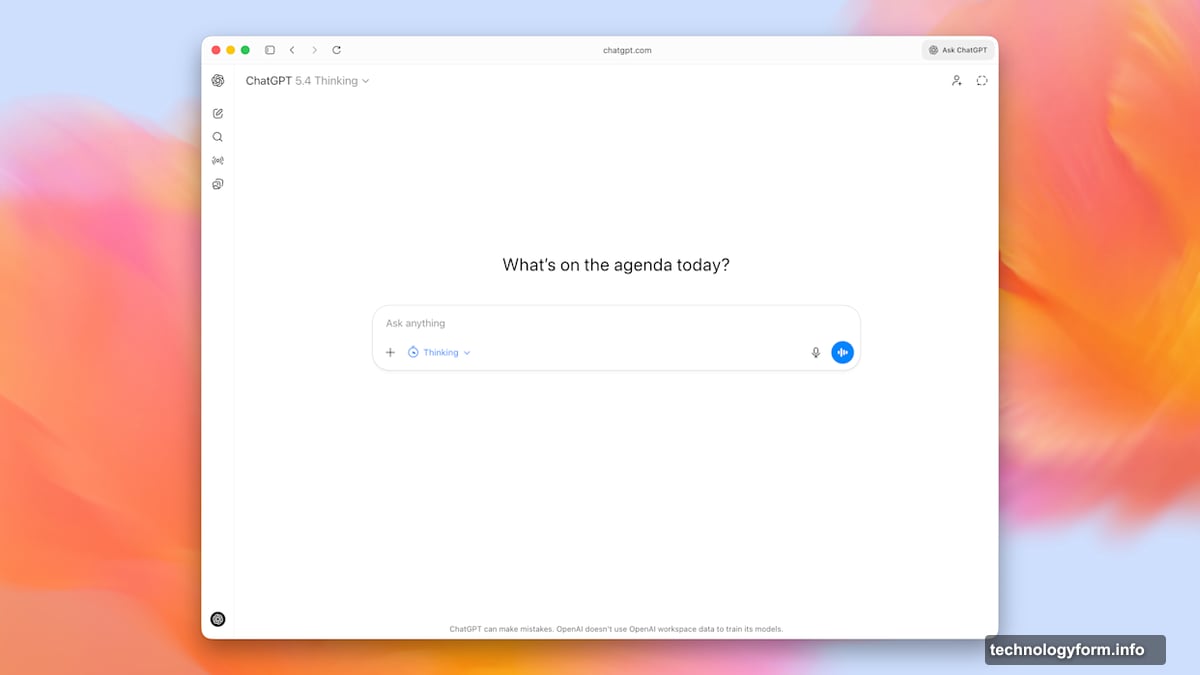Go forward with the browser forward arrow

coord(314,50)
